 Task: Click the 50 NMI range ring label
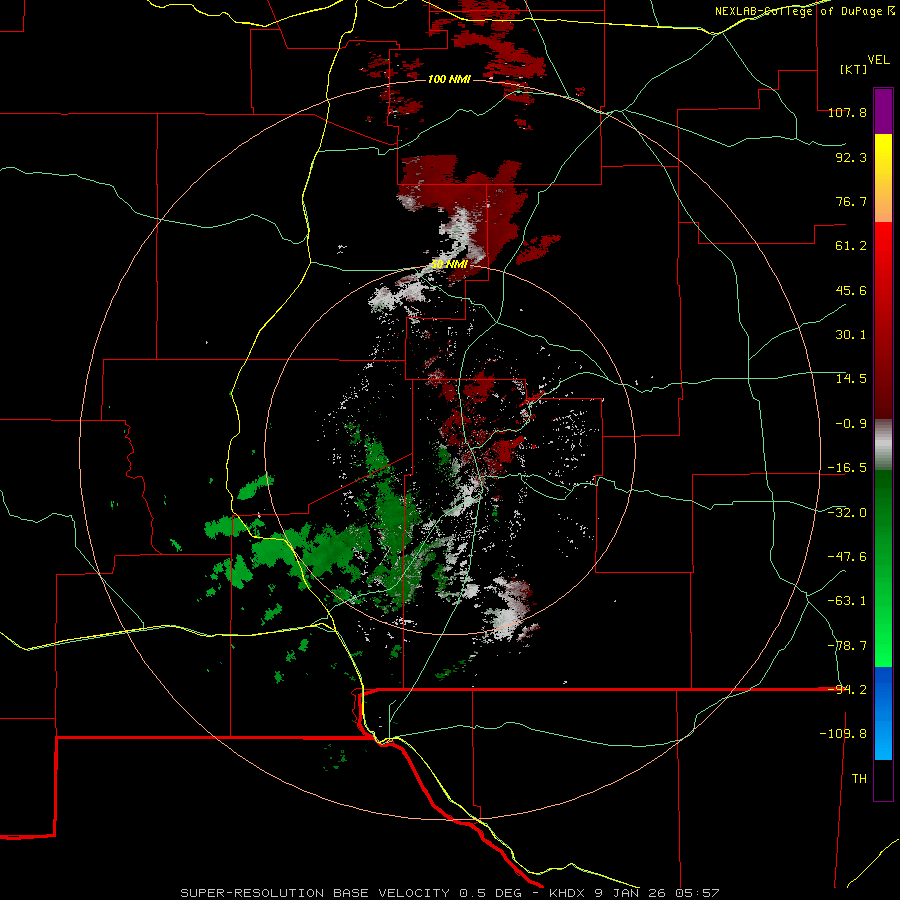coord(449,265)
